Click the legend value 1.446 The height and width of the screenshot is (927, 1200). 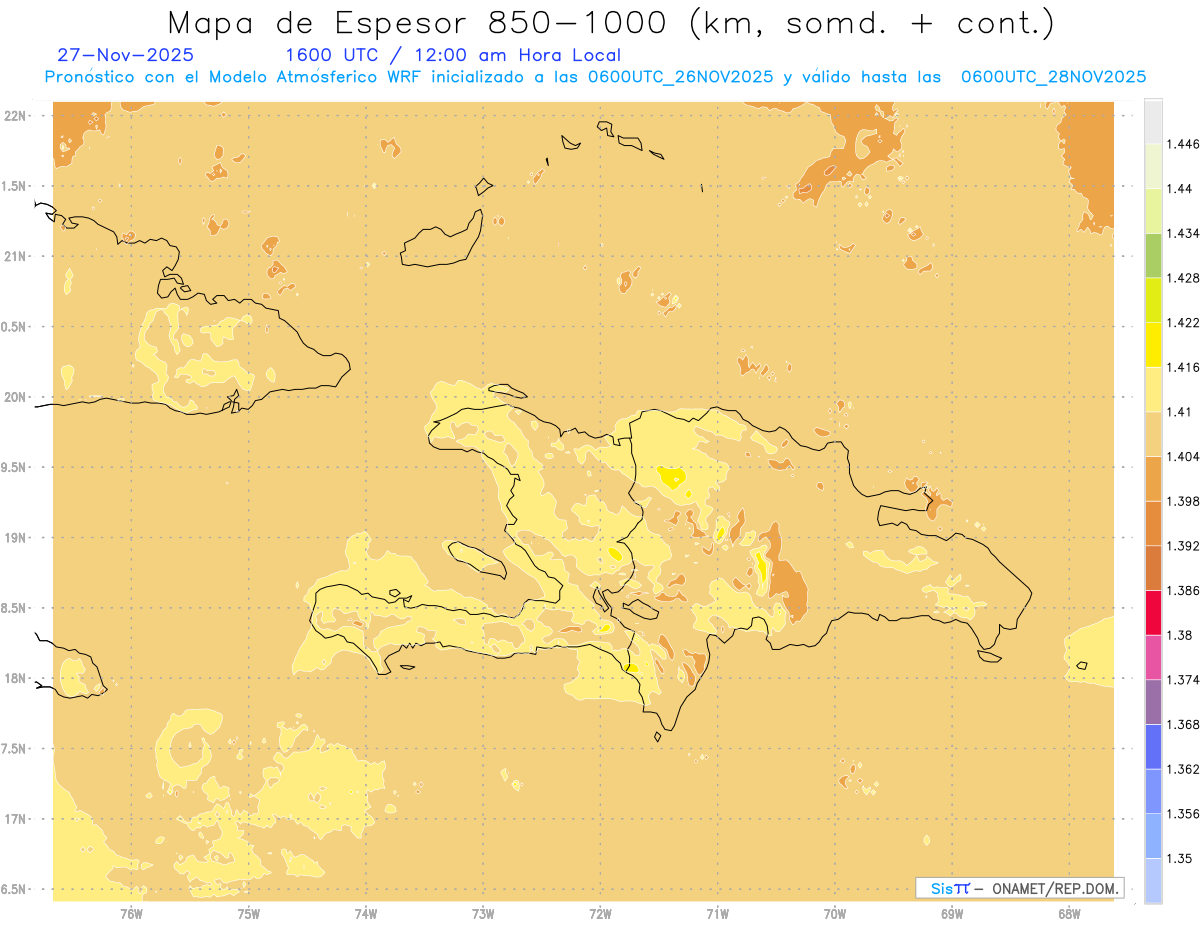click(1183, 144)
